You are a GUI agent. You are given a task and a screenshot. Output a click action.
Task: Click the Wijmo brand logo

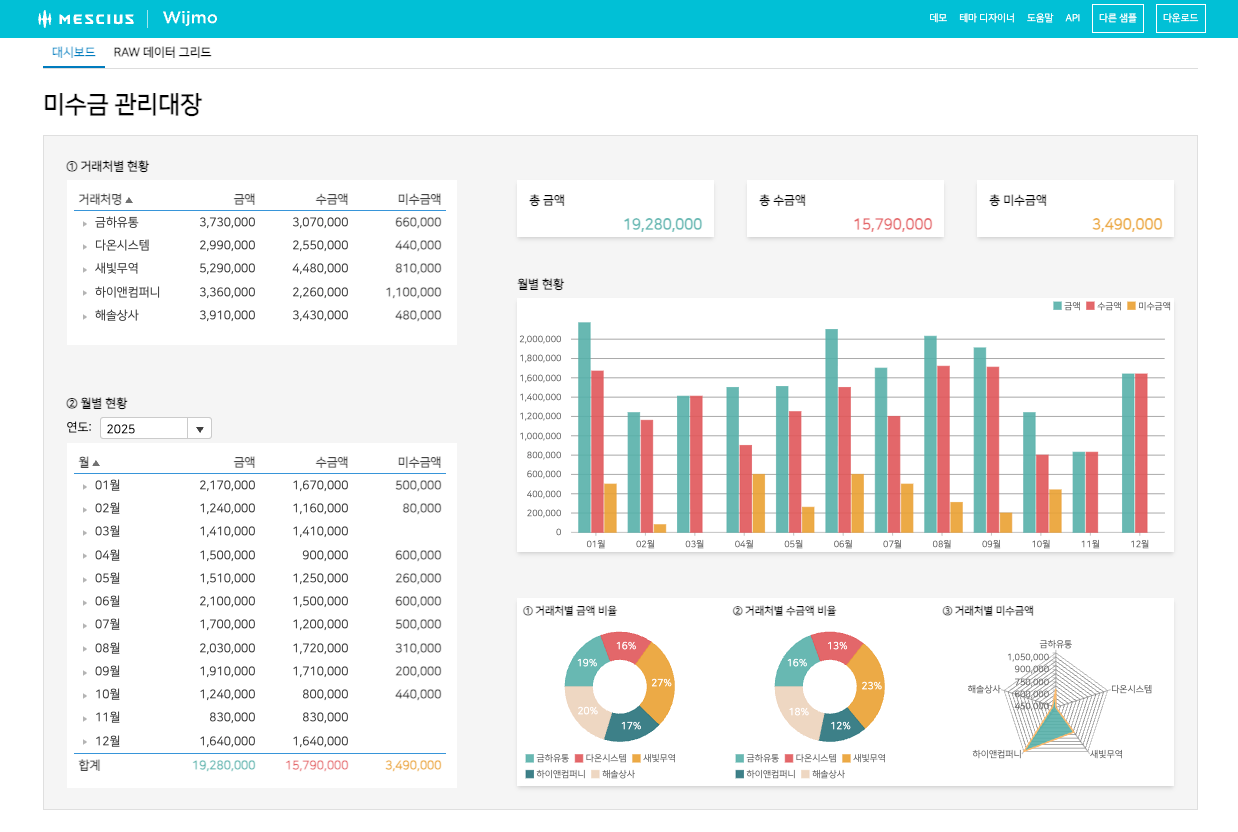[x=189, y=18]
